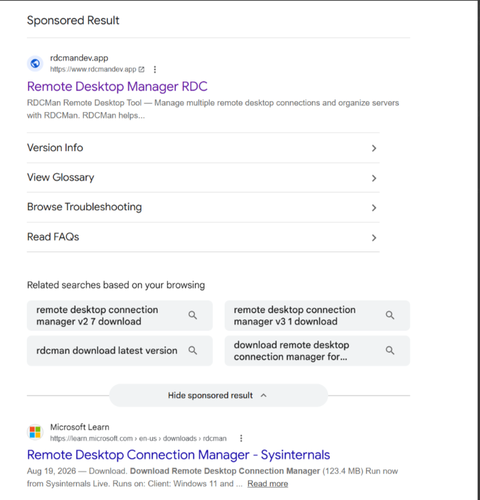Open three-dot menu beside learn.microsoft.com URL
The width and height of the screenshot is (480, 500).
pos(241,438)
